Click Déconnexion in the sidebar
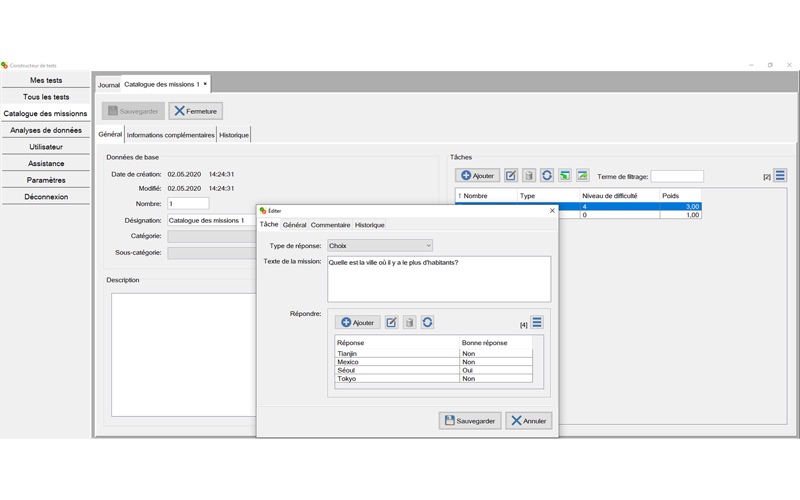800x500 pixels. pos(46,196)
